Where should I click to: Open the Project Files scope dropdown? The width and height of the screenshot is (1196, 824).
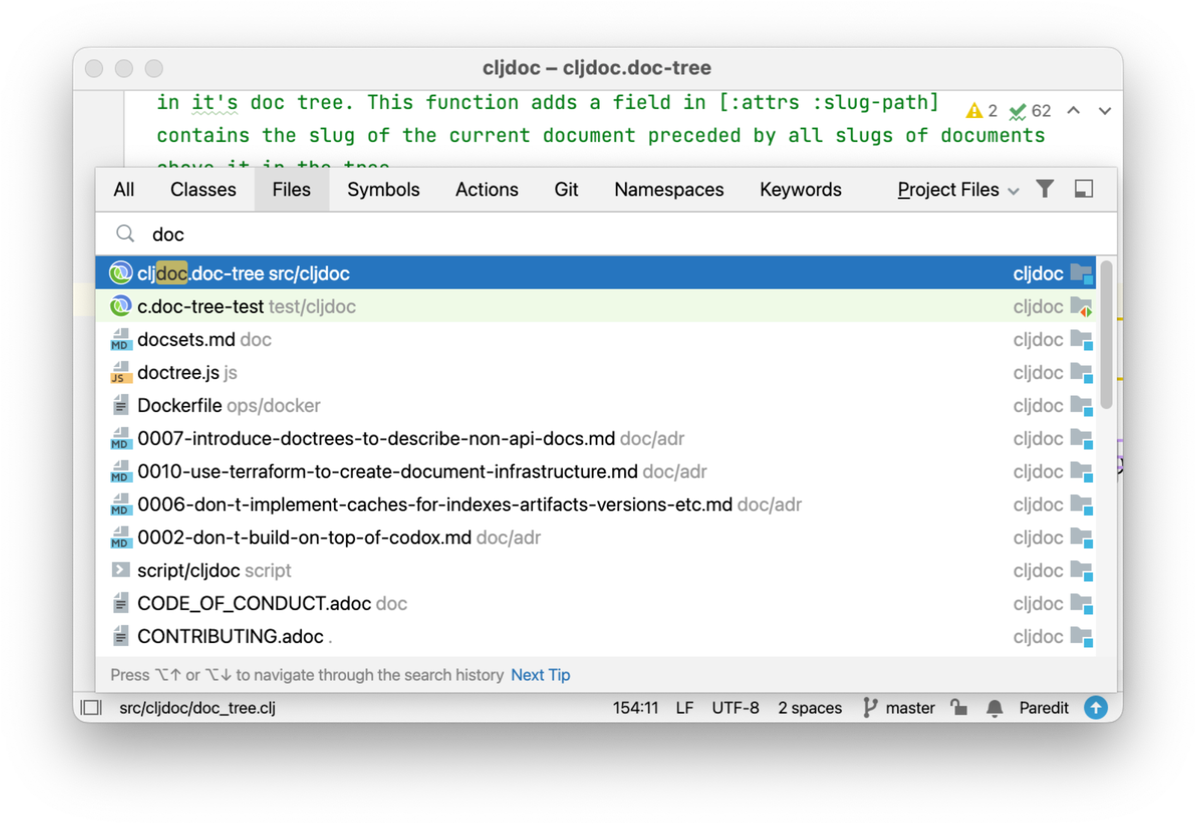click(958, 189)
